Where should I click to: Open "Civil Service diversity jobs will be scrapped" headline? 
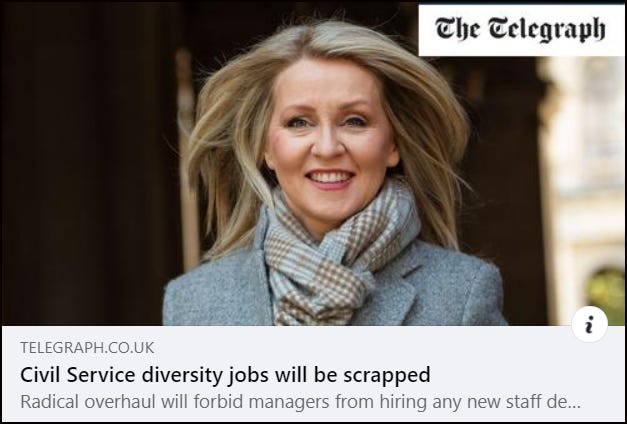pos(225,375)
